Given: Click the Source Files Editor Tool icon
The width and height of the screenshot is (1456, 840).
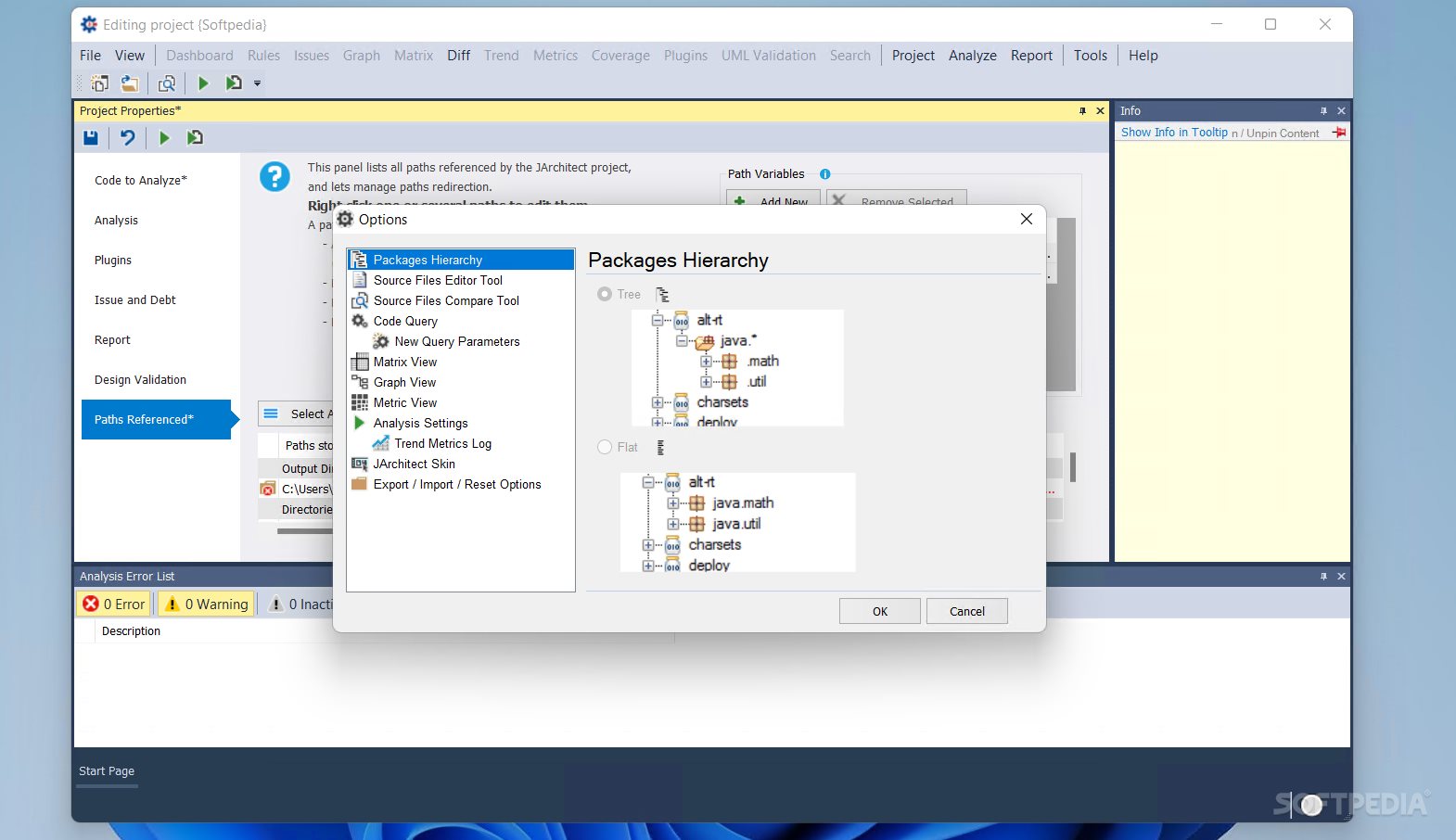Looking at the screenshot, I should click(x=360, y=280).
